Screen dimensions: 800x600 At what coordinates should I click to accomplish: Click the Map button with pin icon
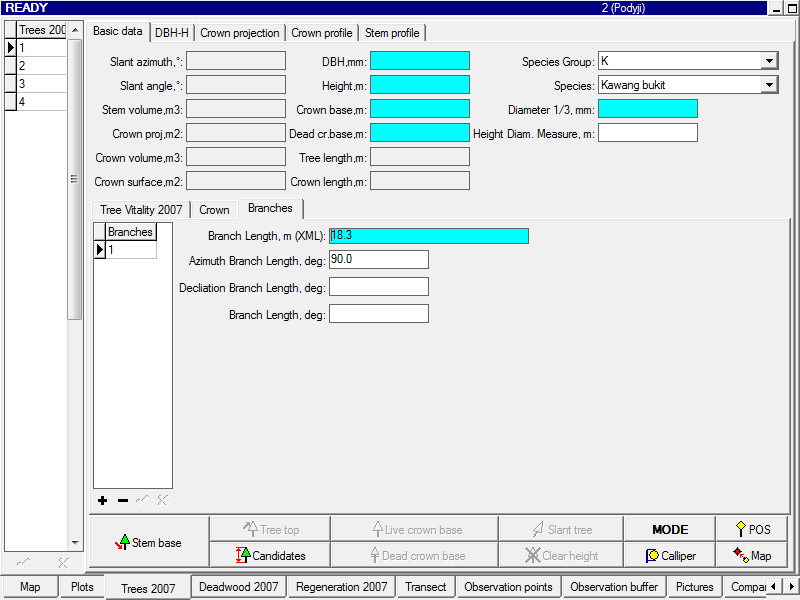(752, 555)
